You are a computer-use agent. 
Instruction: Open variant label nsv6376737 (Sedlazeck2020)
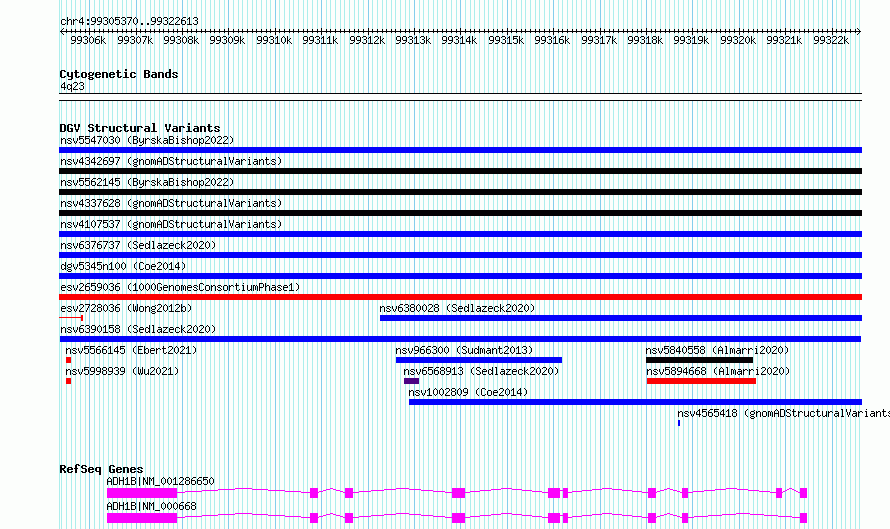(138, 245)
